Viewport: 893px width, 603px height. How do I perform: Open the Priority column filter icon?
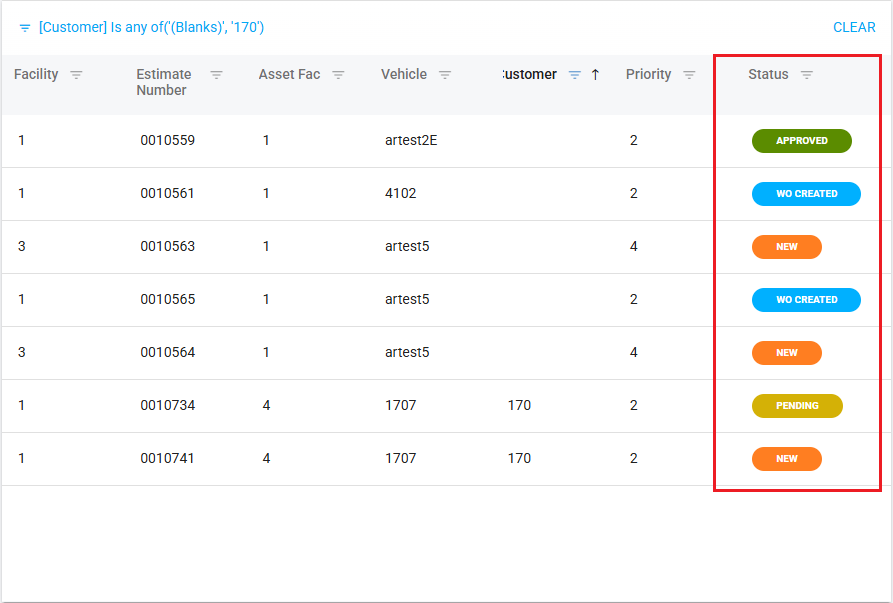coord(689,75)
